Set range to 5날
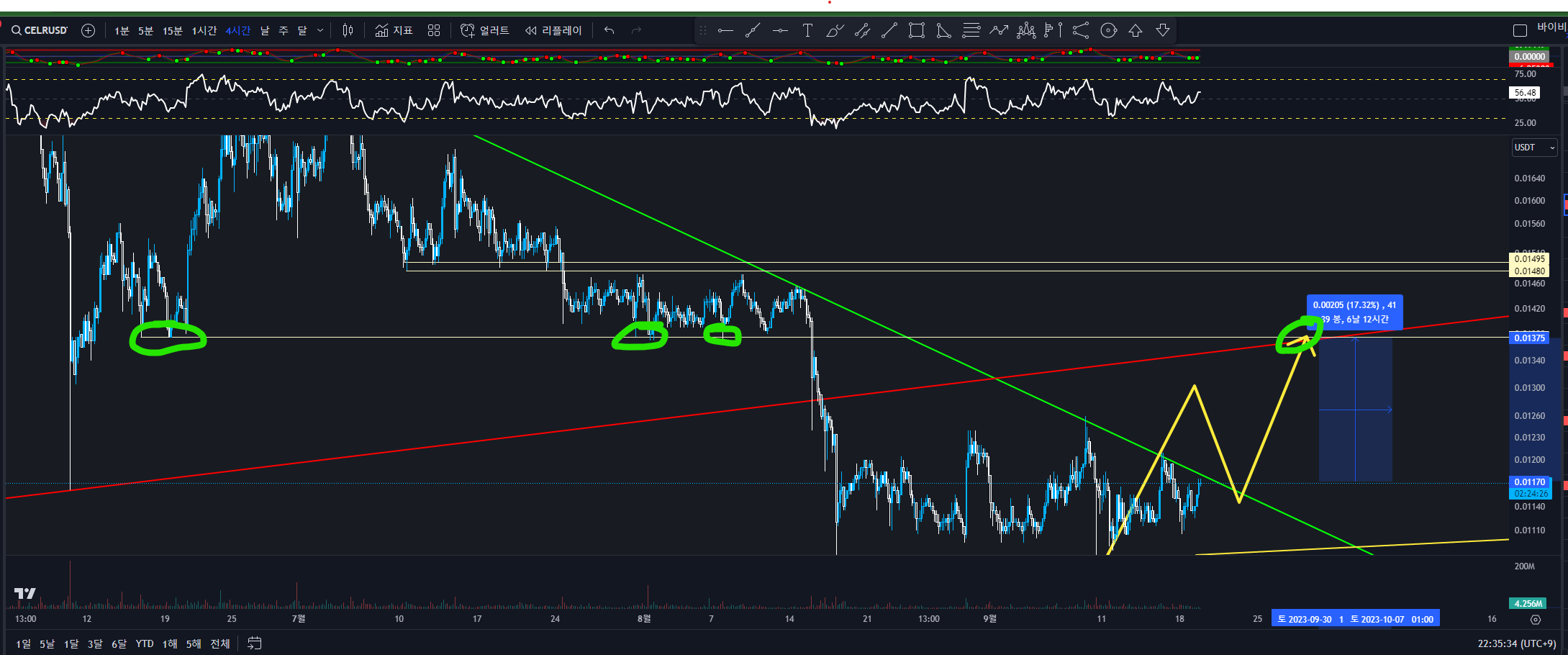 click(x=47, y=643)
